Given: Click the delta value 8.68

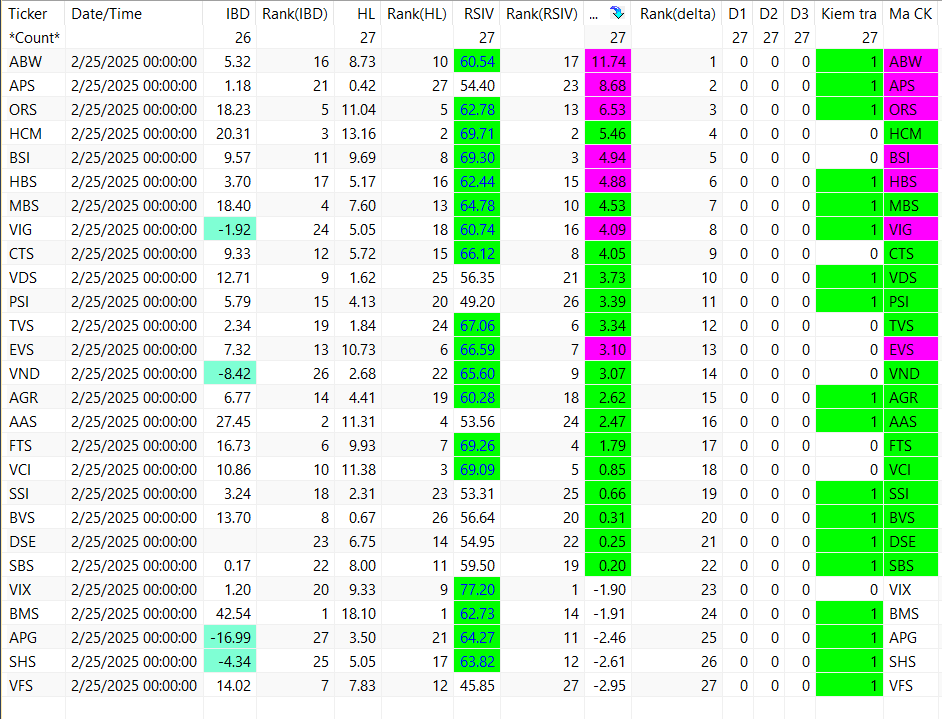Looking at the screenshot, I should (608, 86).
